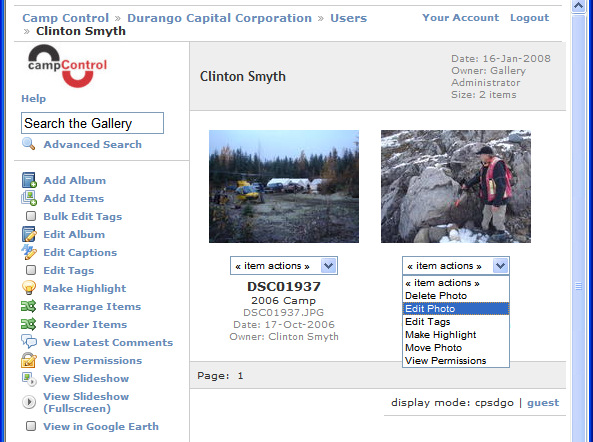Click the Date: 16-Jan-2008 text

(501, 59)
